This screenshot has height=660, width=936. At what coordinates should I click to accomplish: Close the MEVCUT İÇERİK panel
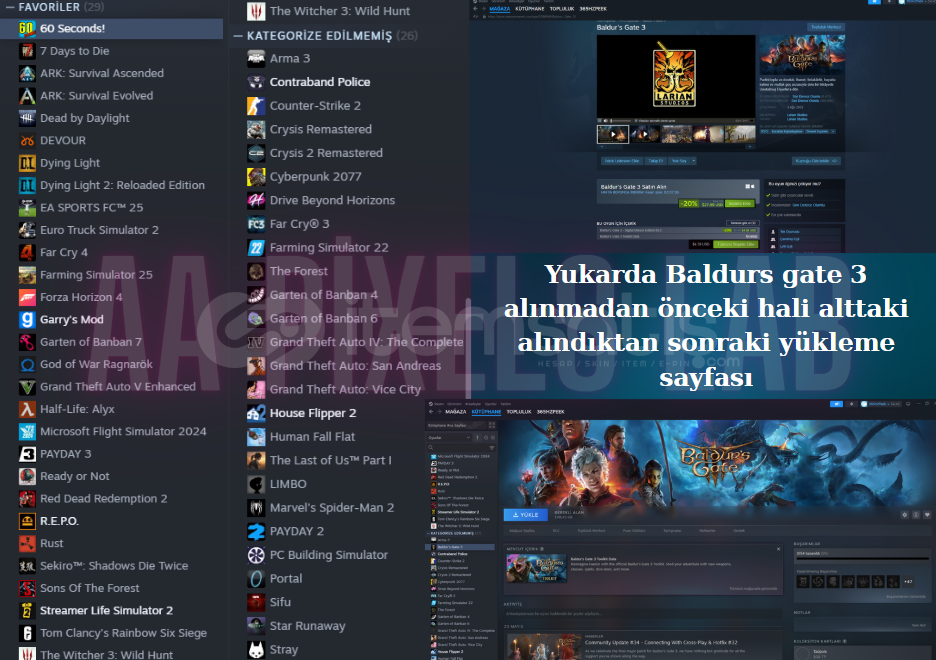[778, 549]
